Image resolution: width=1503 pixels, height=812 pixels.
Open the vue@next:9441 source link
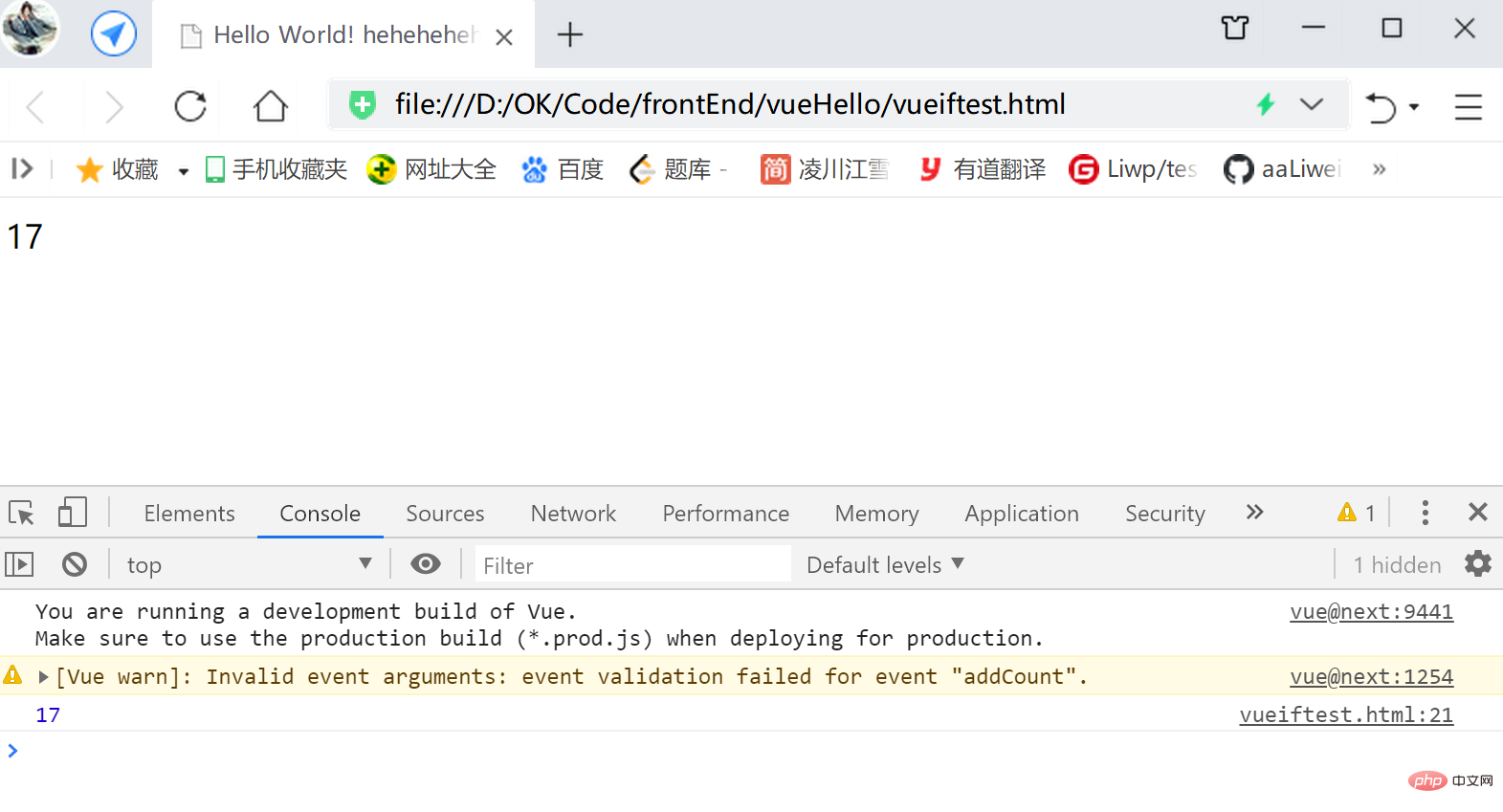pos(1371,612)
